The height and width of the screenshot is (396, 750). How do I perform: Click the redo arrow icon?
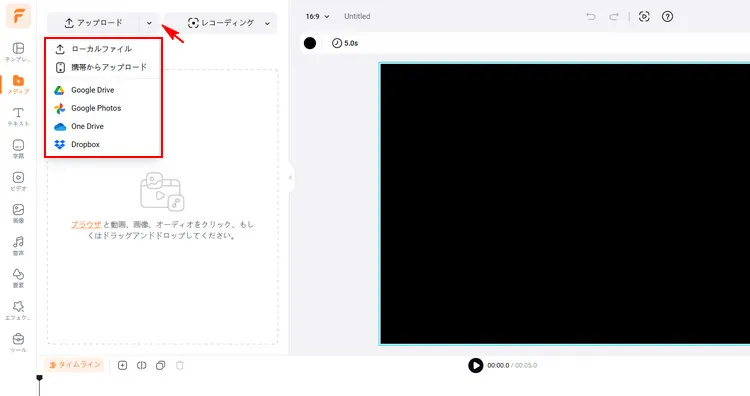614,17
